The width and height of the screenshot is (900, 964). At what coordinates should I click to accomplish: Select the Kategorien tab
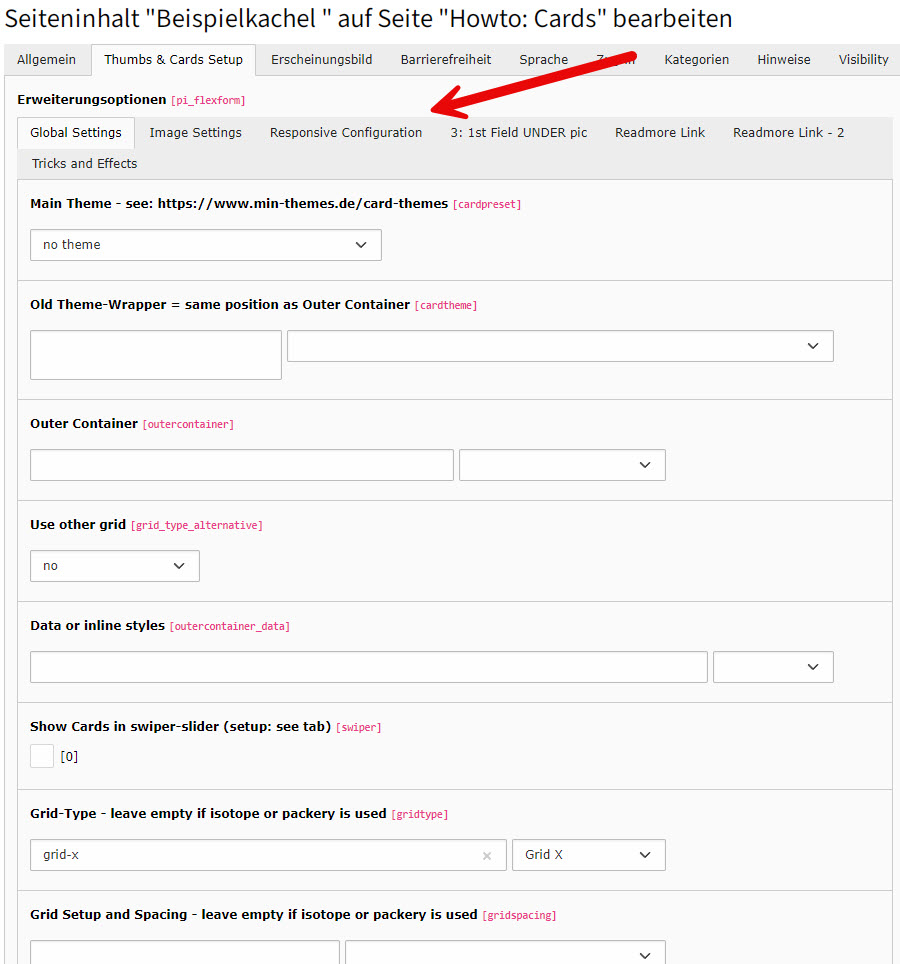[x=696, y=60]
